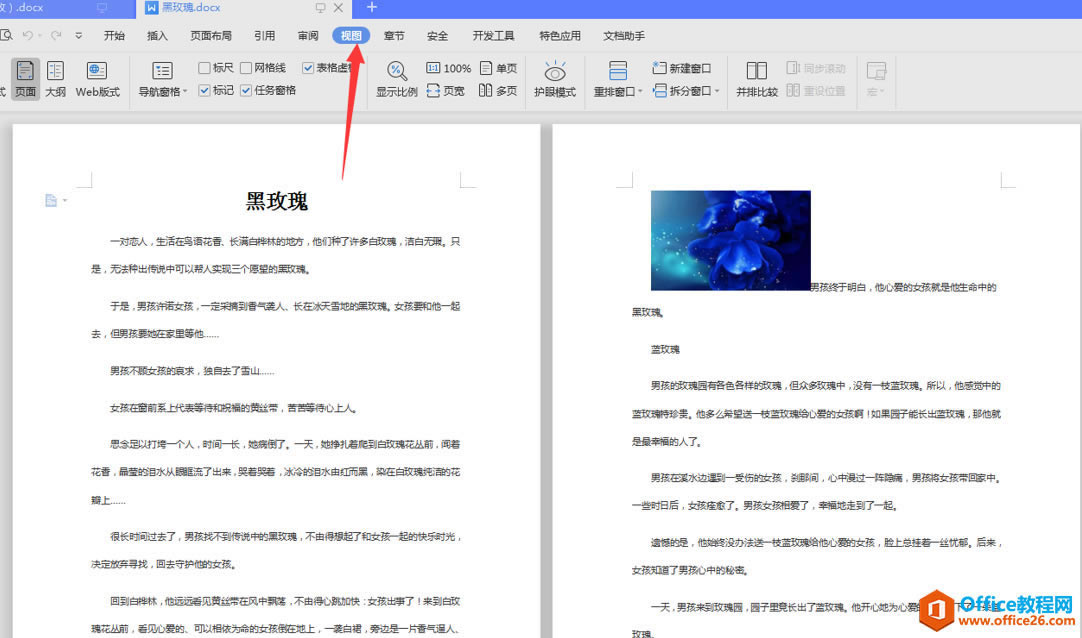Expand the 宏 macro dropdown arrow
This screenshot has width=1082, height=638.
(881, 92)
